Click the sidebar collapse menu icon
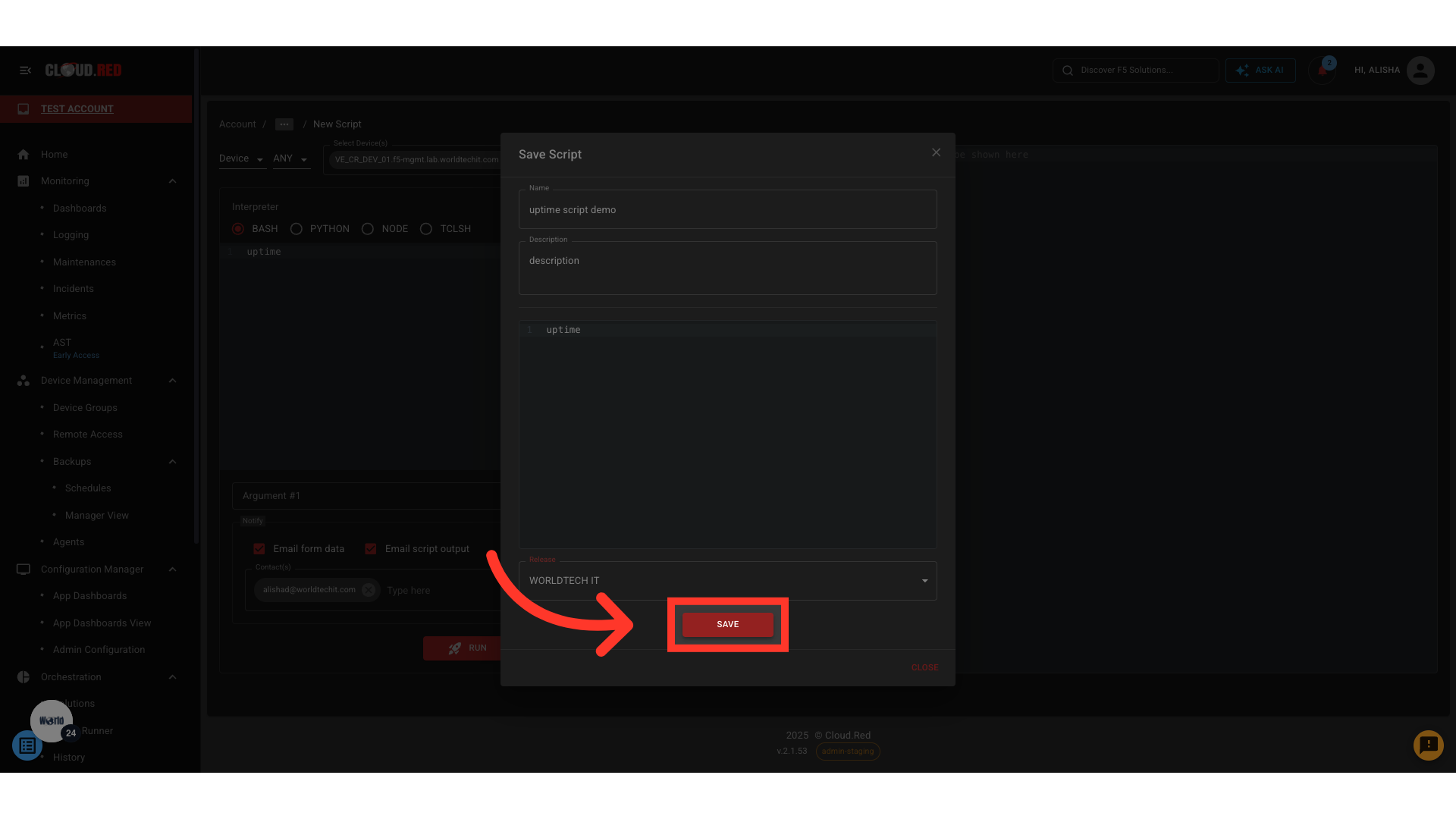 pyautogui.click(x=25, y=70)
